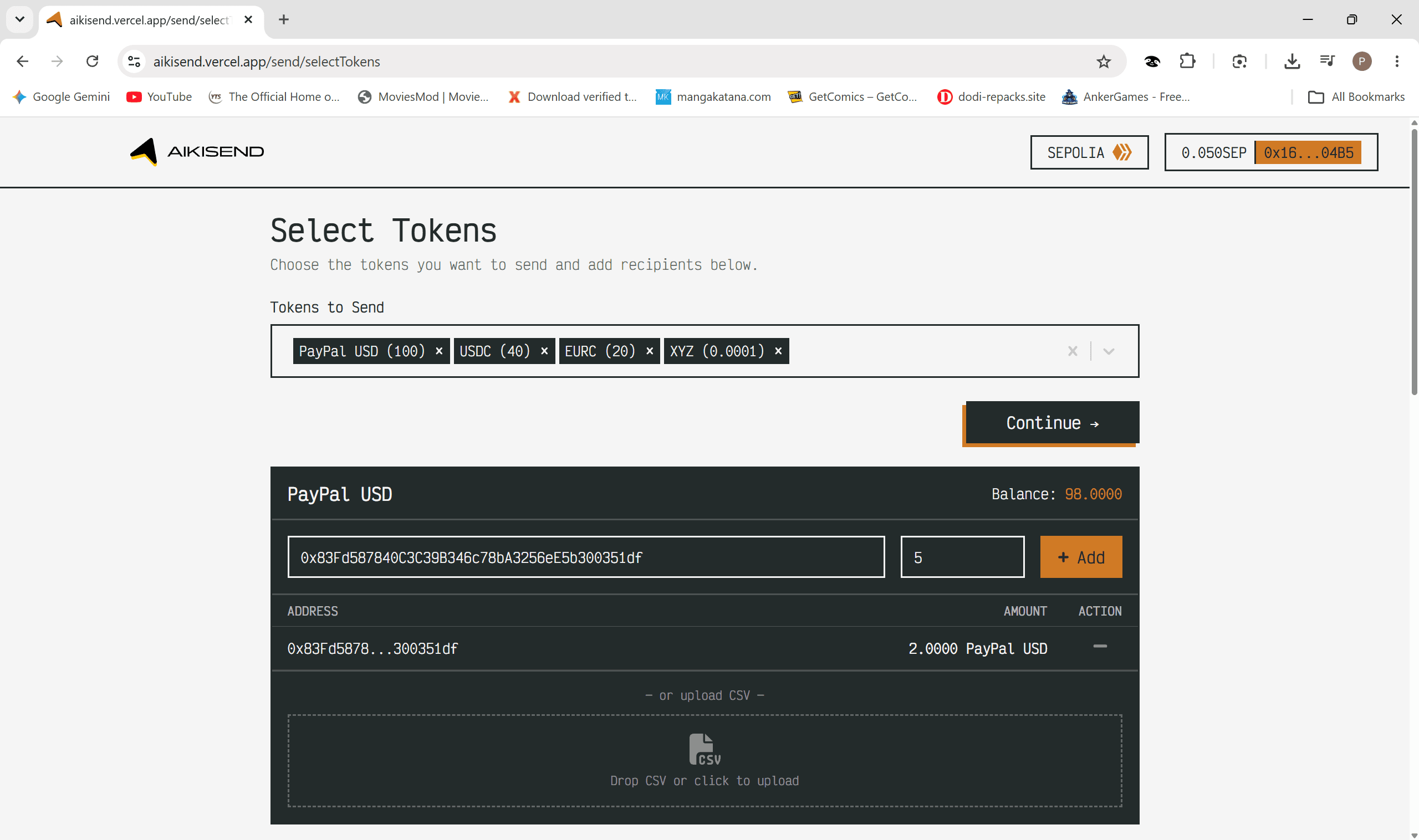Open the YouTube bookmark

(159, 97)
